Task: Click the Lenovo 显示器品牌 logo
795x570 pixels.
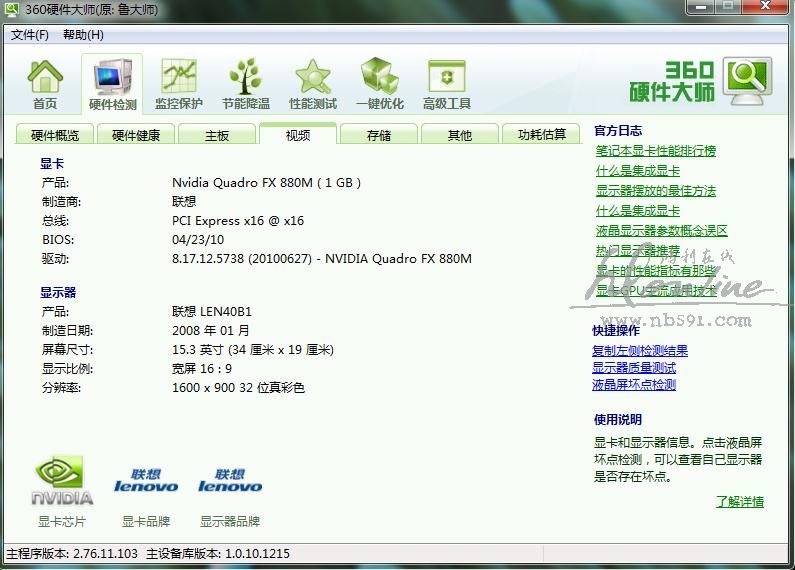Action: (230, 482)
